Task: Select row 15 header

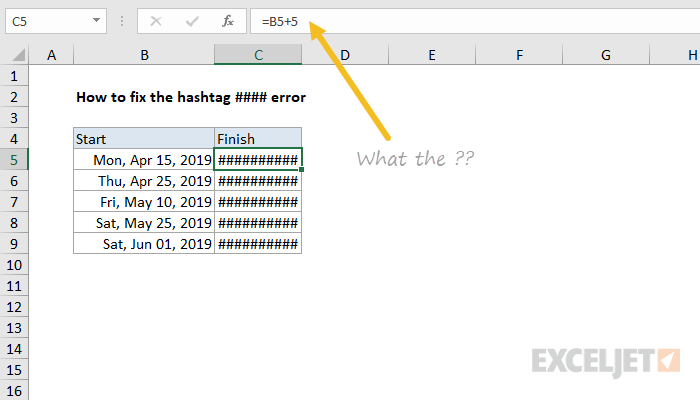Action: coord(14,370)
